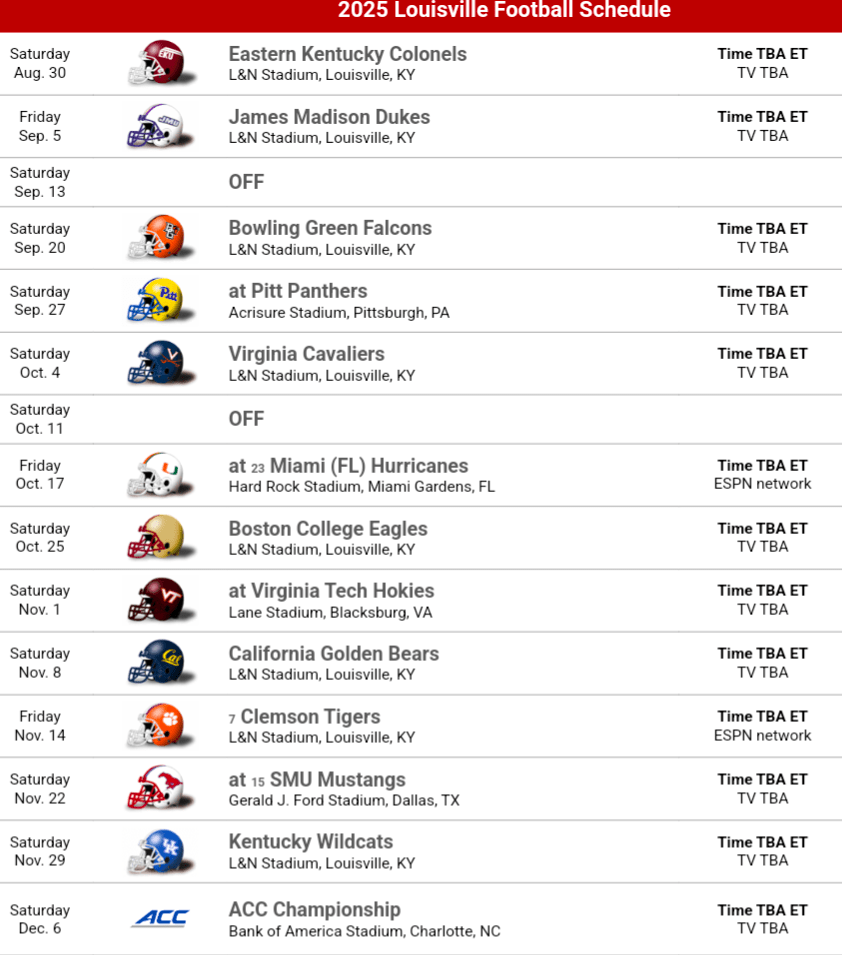
Task: Click the California Golden Bears helmet icon
Action: pos(156,662)
